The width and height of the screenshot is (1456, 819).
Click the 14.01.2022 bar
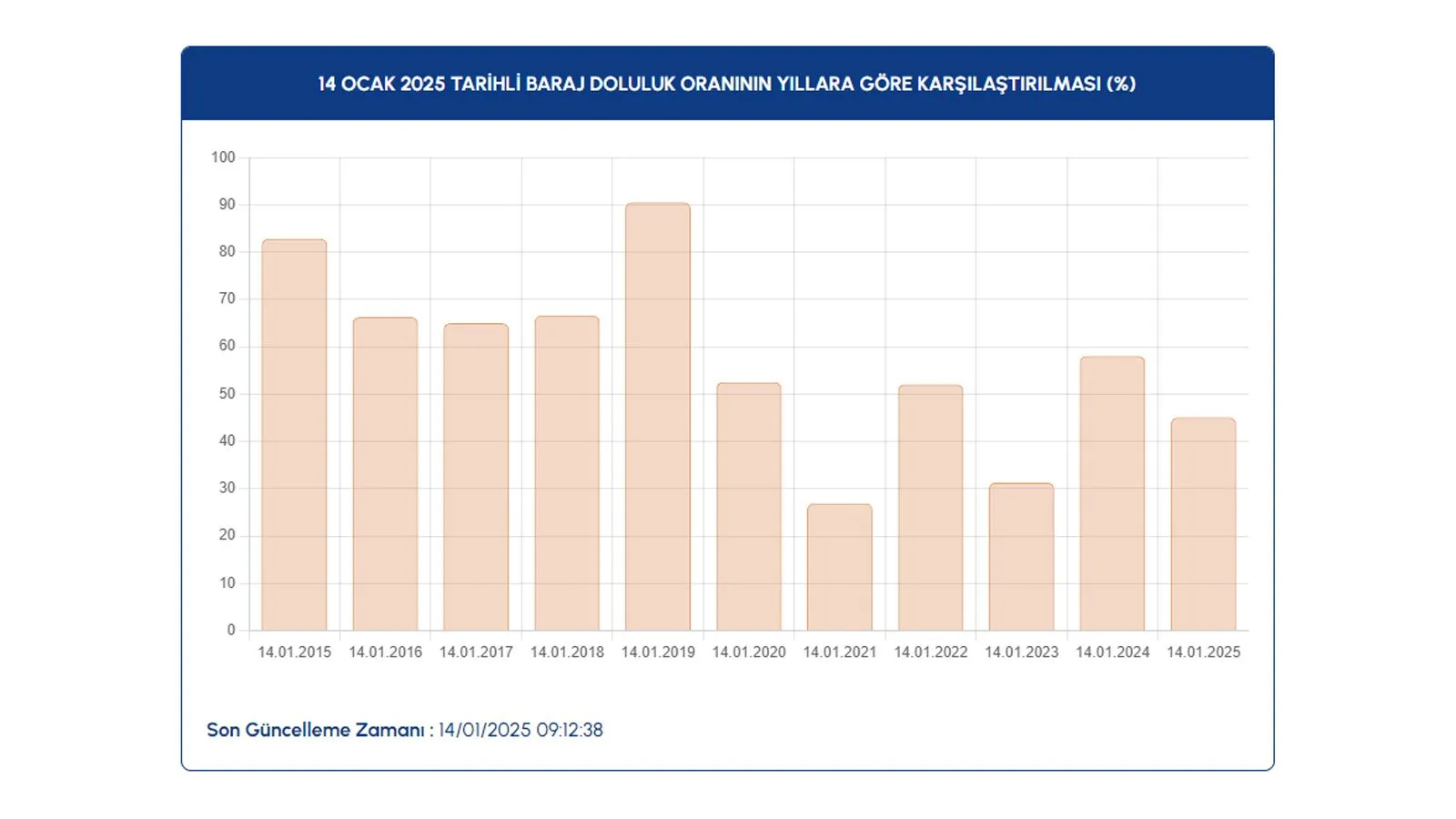coord(931,508)
